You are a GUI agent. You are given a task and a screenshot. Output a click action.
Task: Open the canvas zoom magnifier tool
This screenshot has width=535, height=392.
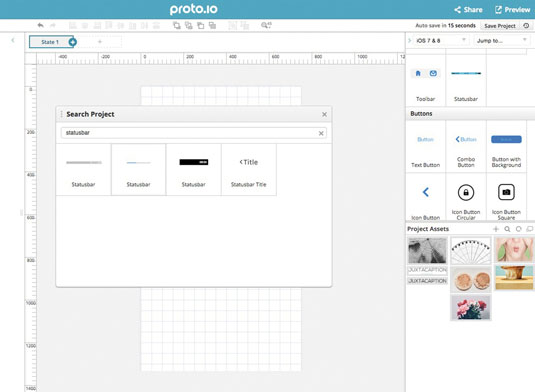pyautogui.click(x=266, y=25)
